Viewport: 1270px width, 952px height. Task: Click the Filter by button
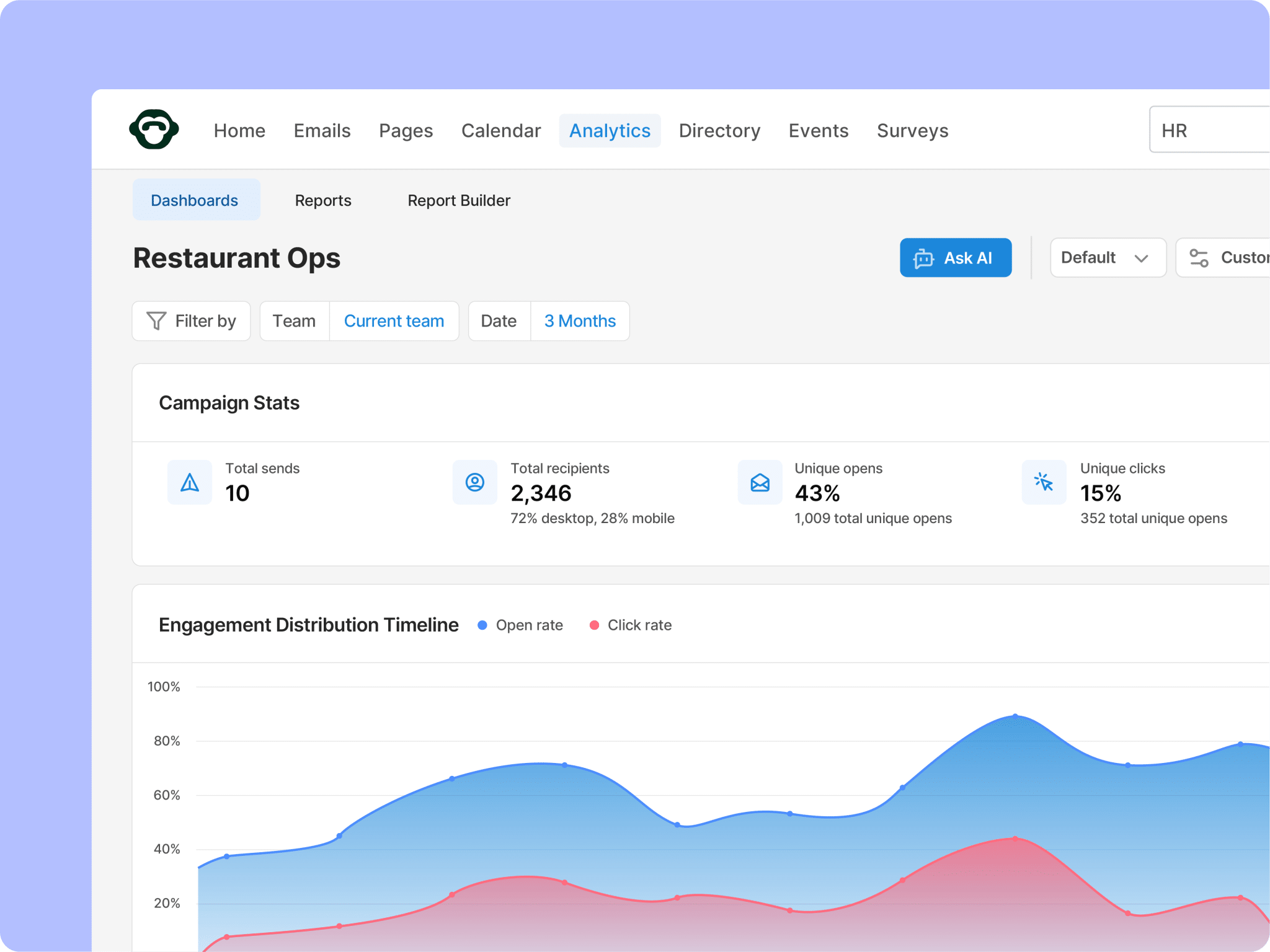pyautogui.click(x=191, y=321)
